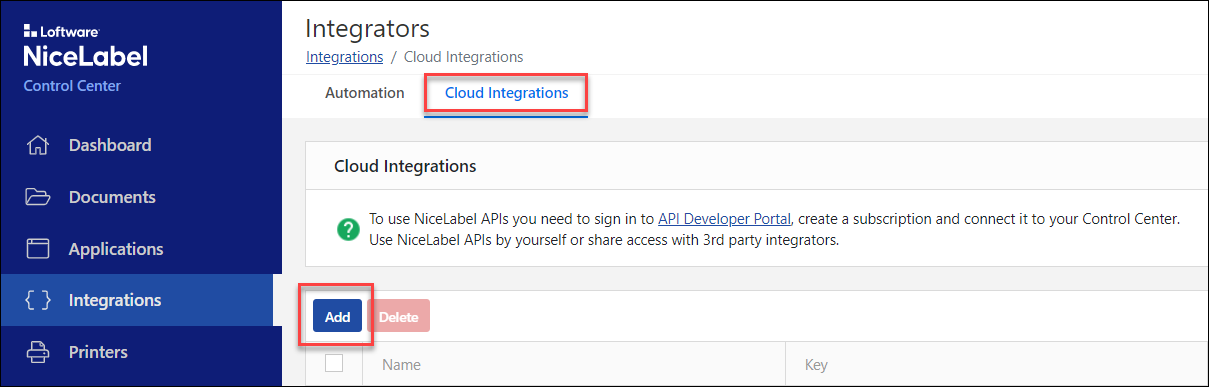Follow the Integrations breadcrumb link
The width and height of the screenshot is (1209, 387).
click(344, 57)
